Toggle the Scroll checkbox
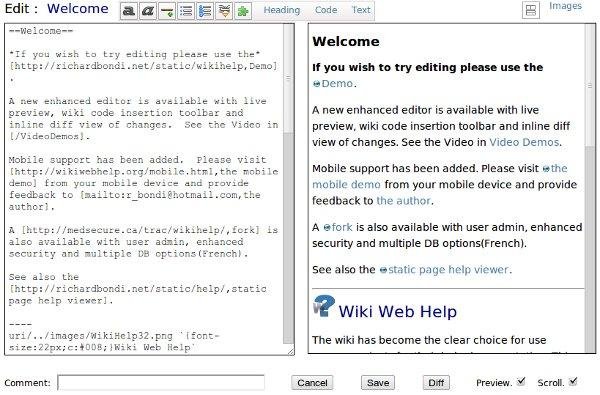The image size is (600, 395). (573, 381)
